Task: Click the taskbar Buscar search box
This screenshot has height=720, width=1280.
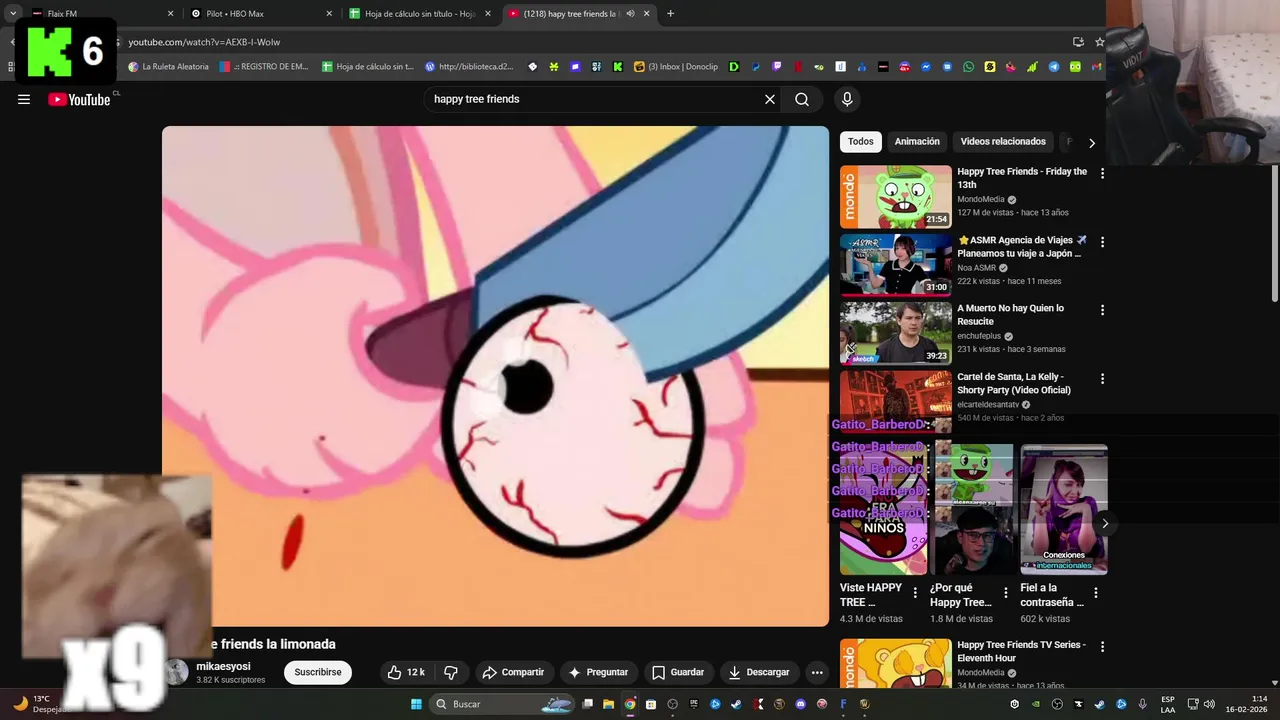Action: [x=502, y=704]
